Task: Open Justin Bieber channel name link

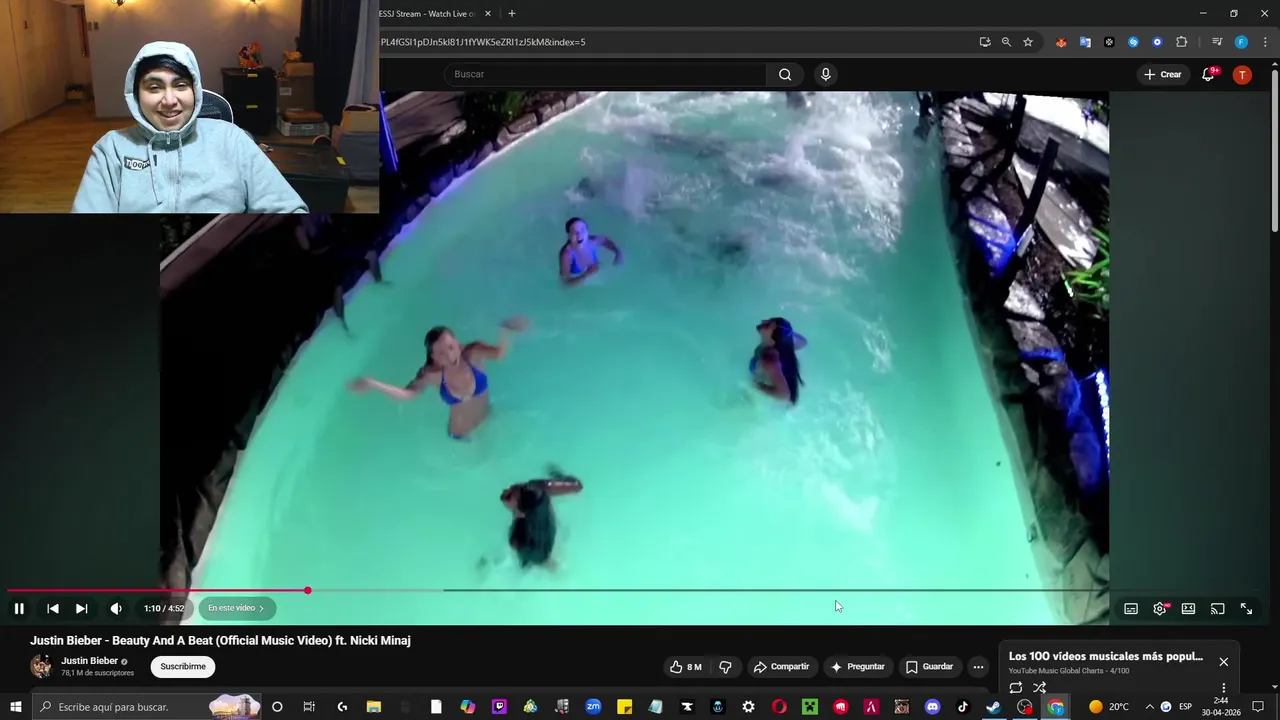Action: [89, 661]
